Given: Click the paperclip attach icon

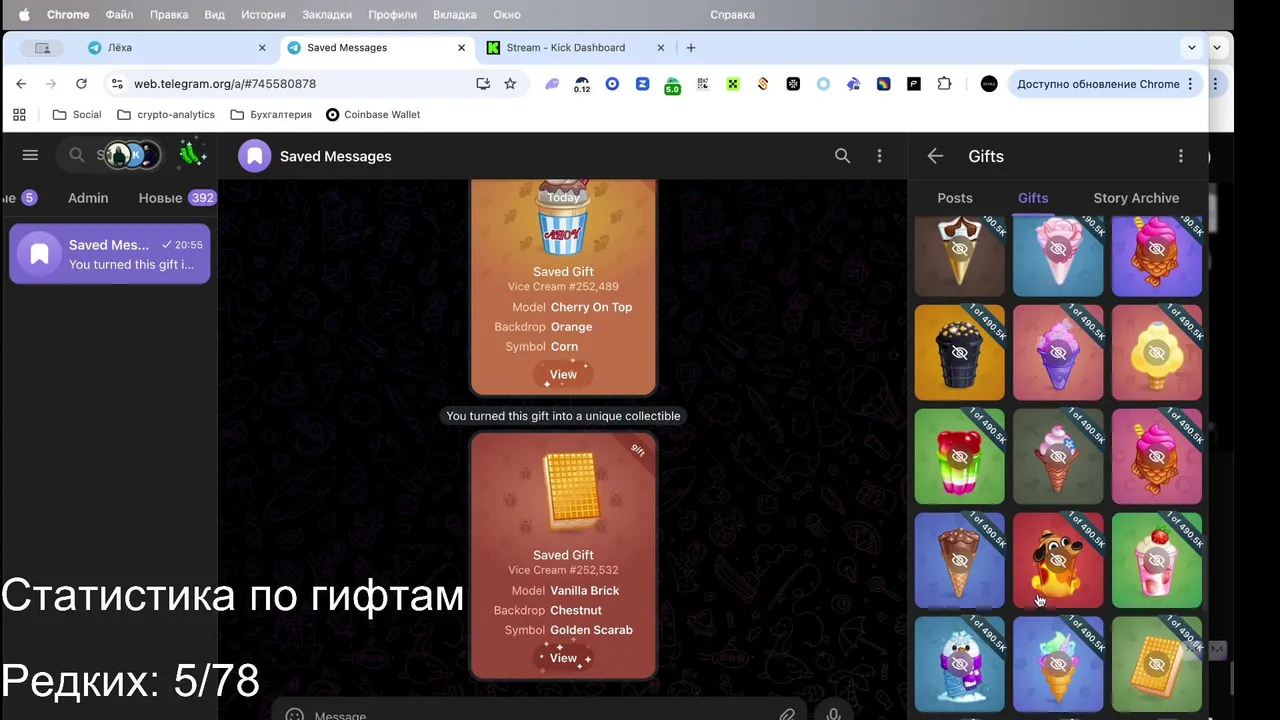Looking at the screenshot, I should [787, 715].
